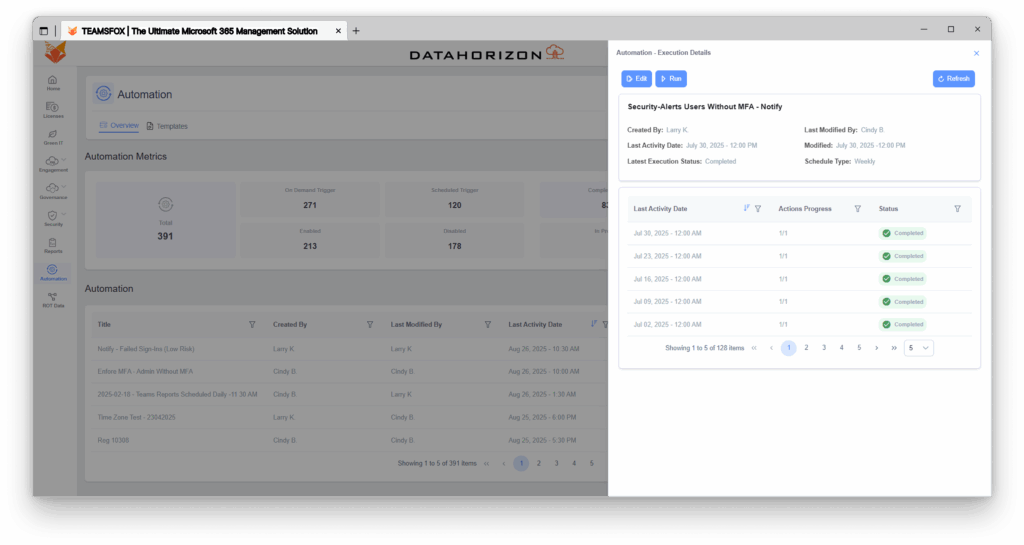
Task: Open the Enfore MFA - Admin Without MFA row
Action: 349,371
